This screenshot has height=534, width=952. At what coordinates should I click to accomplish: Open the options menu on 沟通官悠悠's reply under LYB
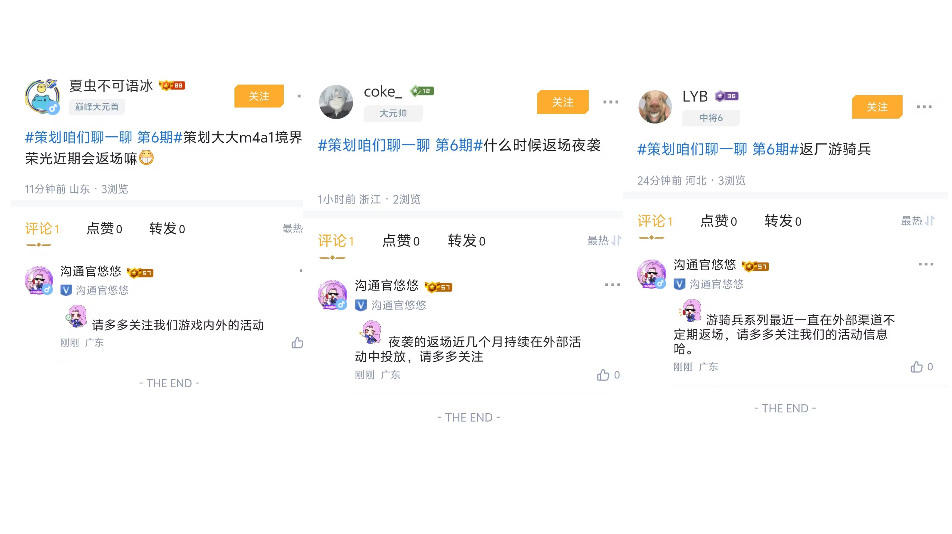(926, 264)
